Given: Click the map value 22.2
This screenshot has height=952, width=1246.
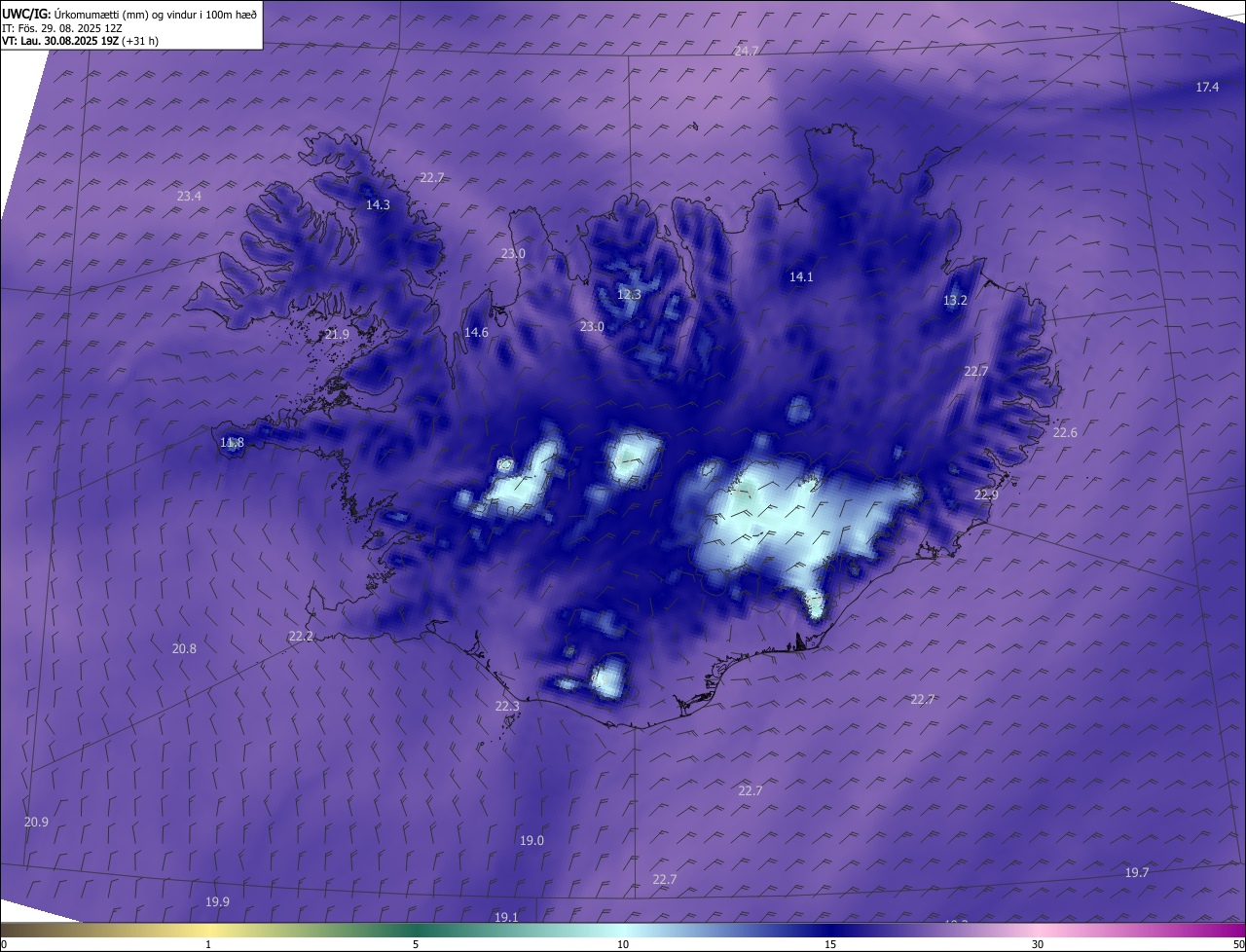Looking at the screenshot, I should [x=301, y=637].
